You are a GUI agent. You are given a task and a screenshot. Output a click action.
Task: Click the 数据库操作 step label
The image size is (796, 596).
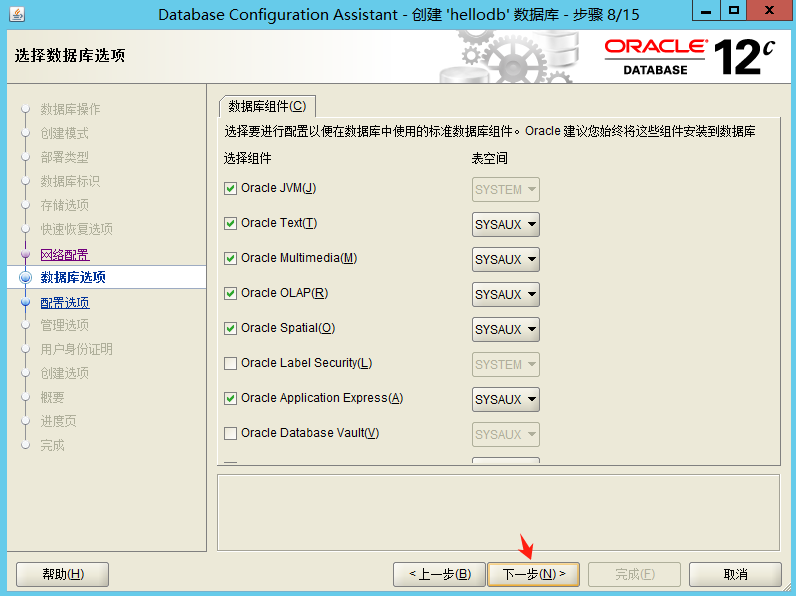70,109
